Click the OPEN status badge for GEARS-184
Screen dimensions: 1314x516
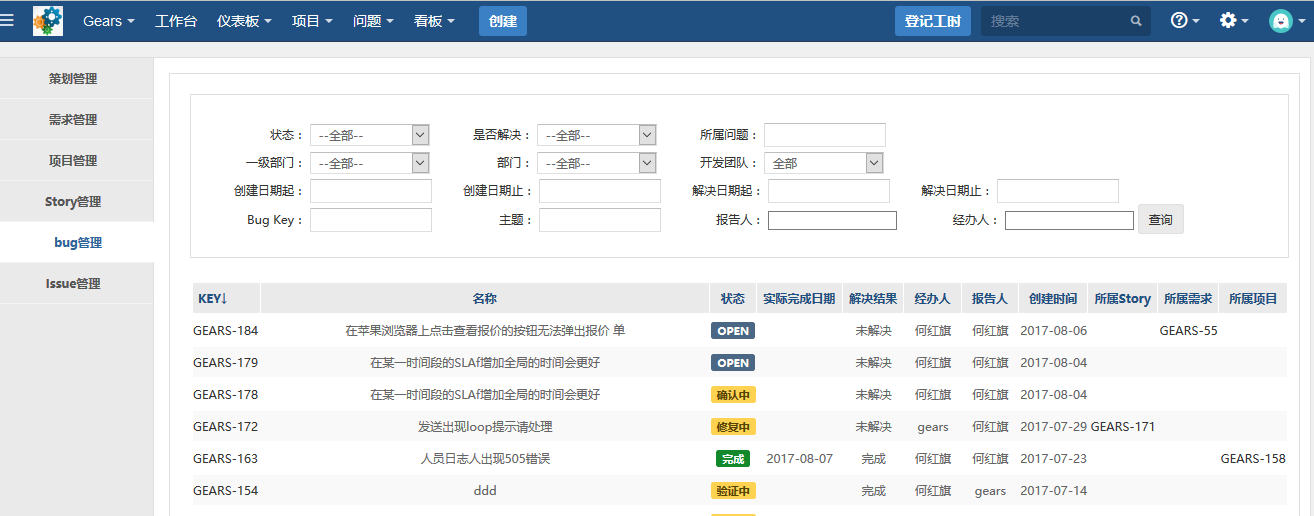733,331
